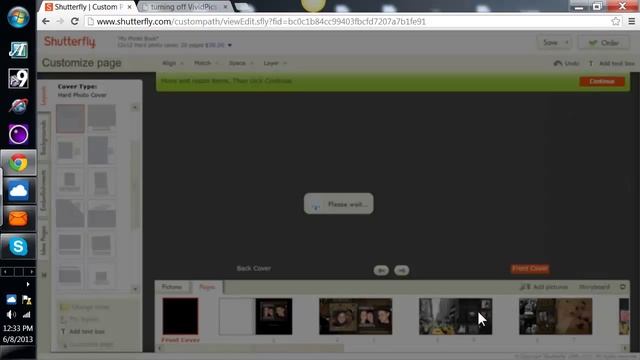Bookmark page with the star icon
The width and height of the screenshot is (640, 360).
click(616, 21)
